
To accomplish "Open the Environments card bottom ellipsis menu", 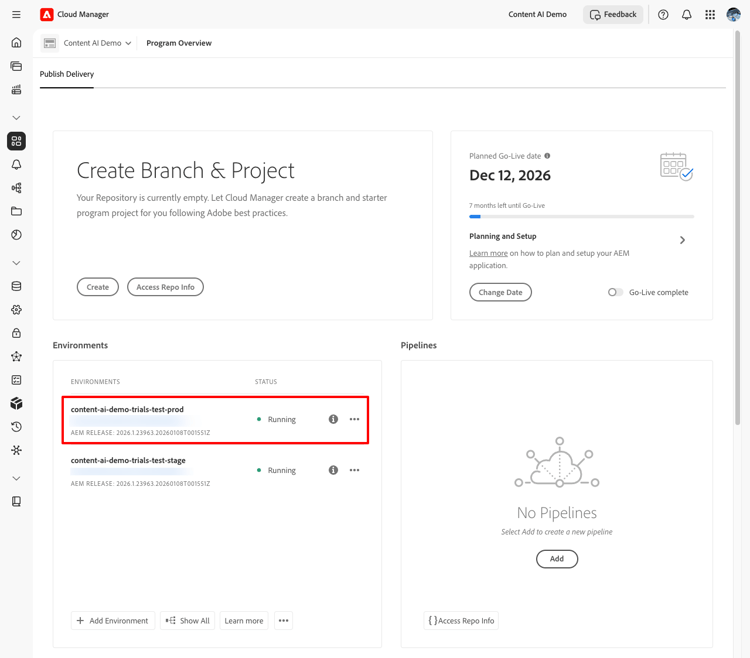I will coord(284,621).
